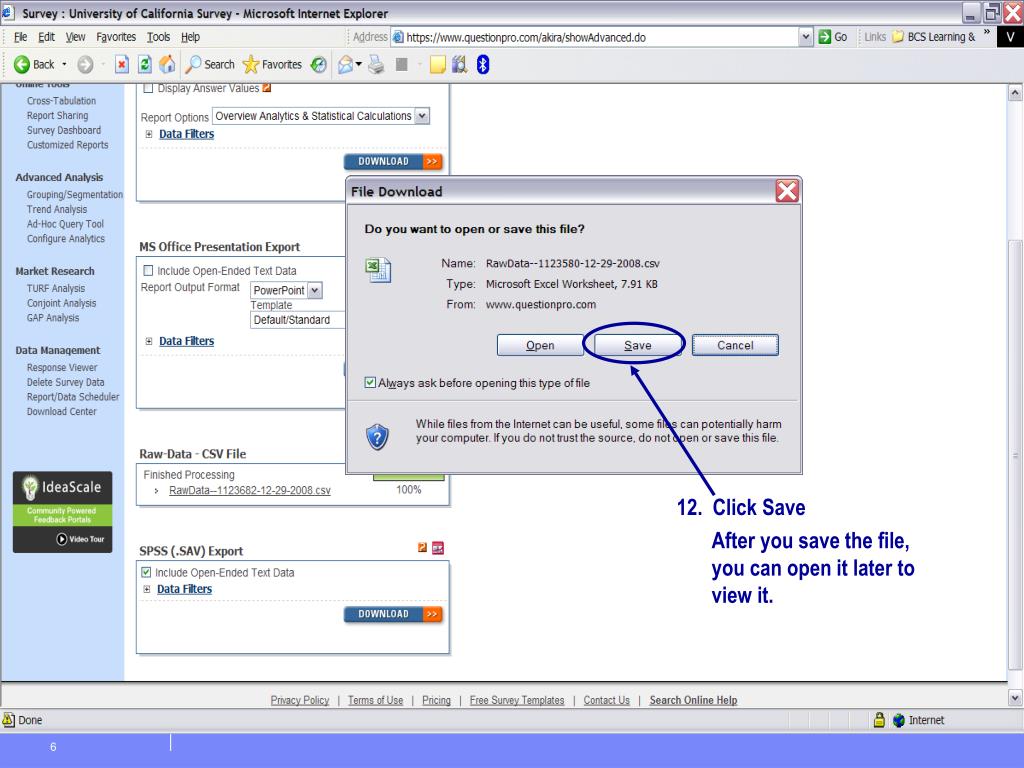Cancel the File Download dialog
The width and height of the screenshot is (1024, 768).
[x=735, y=345]
